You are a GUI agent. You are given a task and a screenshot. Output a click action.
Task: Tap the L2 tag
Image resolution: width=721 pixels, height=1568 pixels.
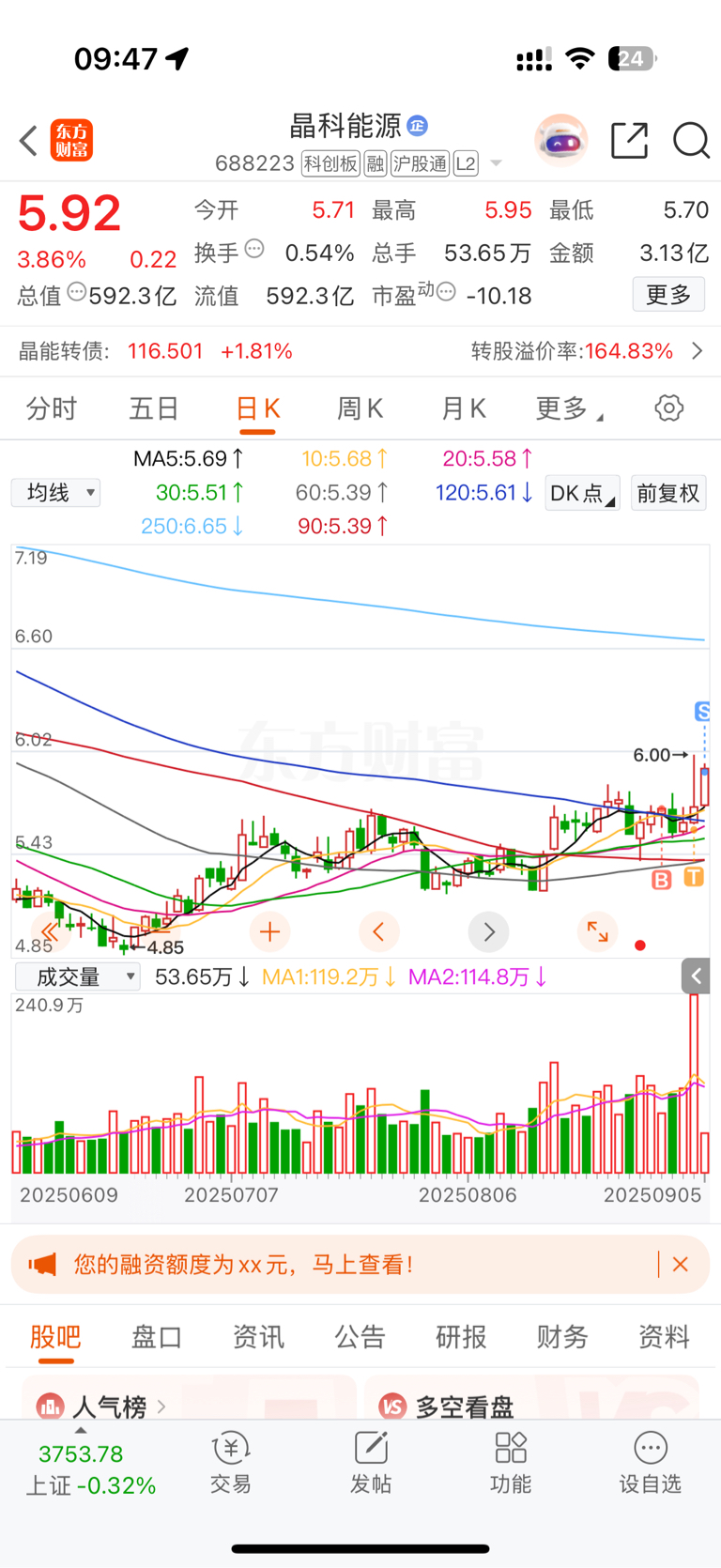[x=466, y=164]
